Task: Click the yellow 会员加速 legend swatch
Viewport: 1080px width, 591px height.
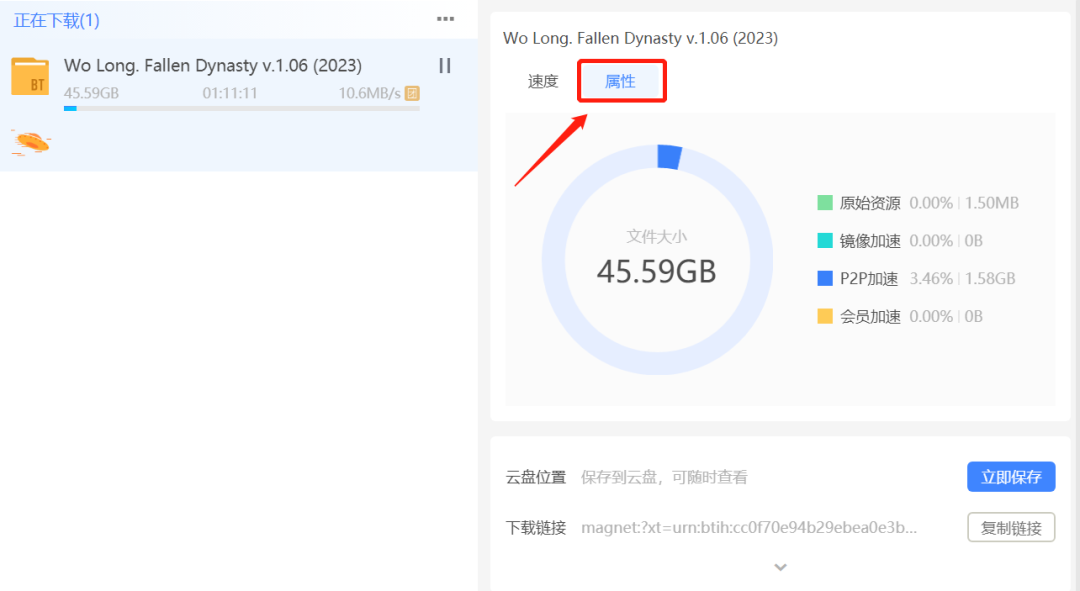Action: [824, 316]
